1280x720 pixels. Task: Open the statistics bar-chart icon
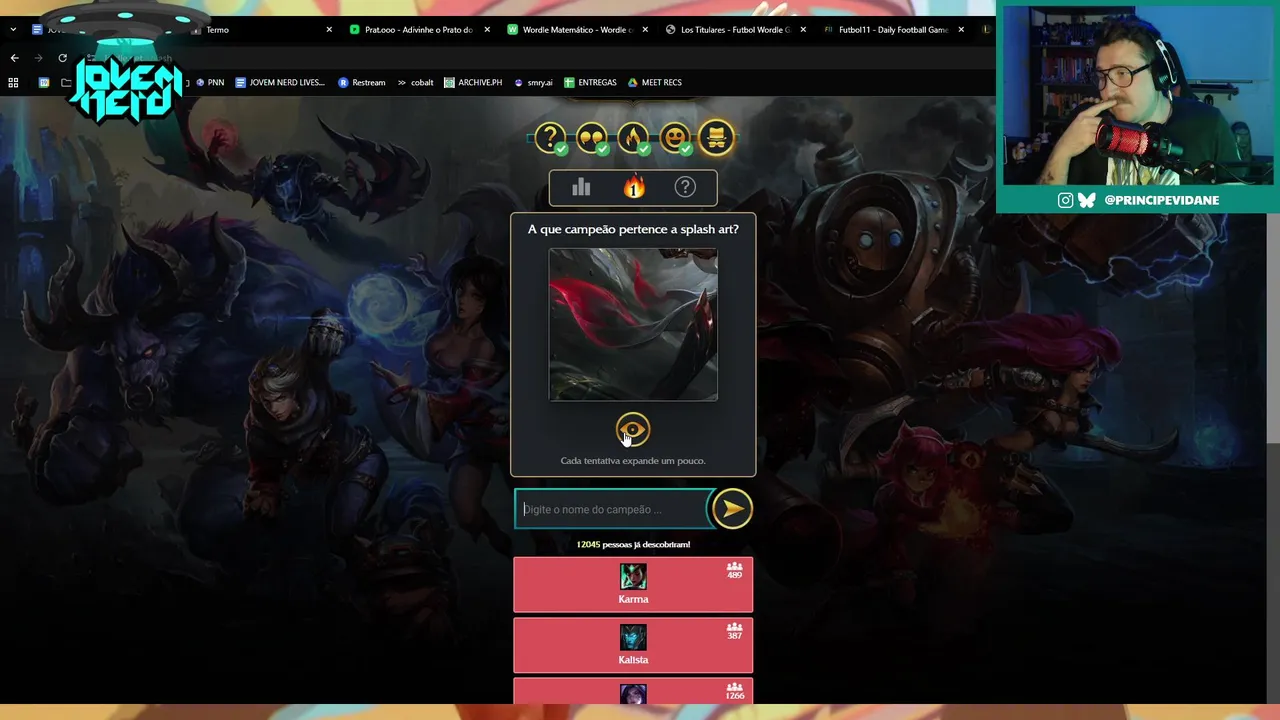(581, 187)
